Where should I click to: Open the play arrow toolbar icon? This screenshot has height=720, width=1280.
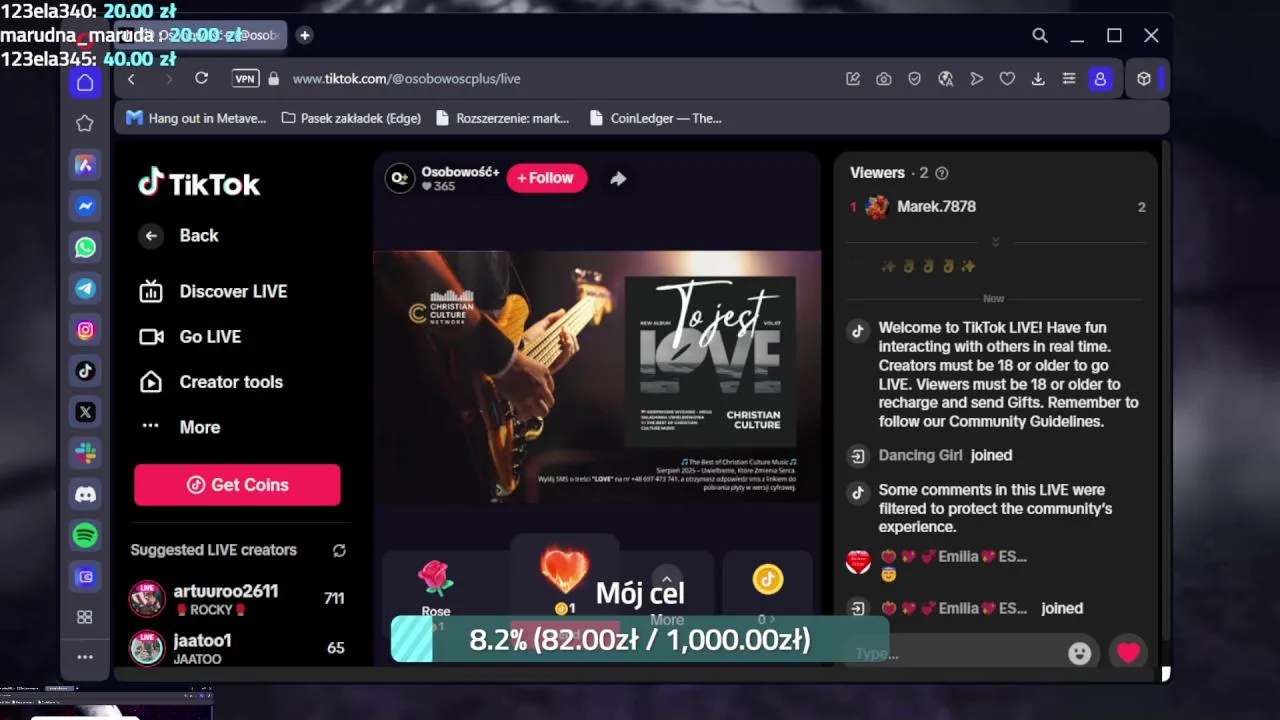click(976, 79)
